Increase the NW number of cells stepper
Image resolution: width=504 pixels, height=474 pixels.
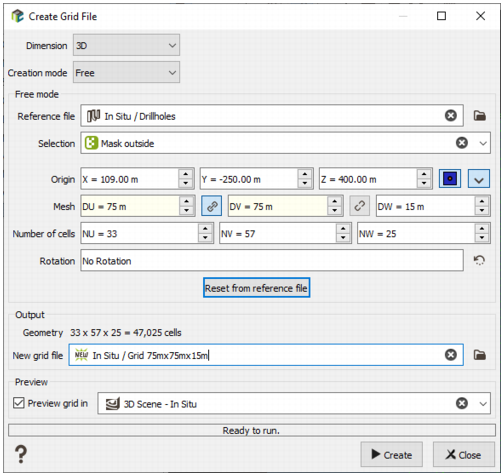coord(482,229)
